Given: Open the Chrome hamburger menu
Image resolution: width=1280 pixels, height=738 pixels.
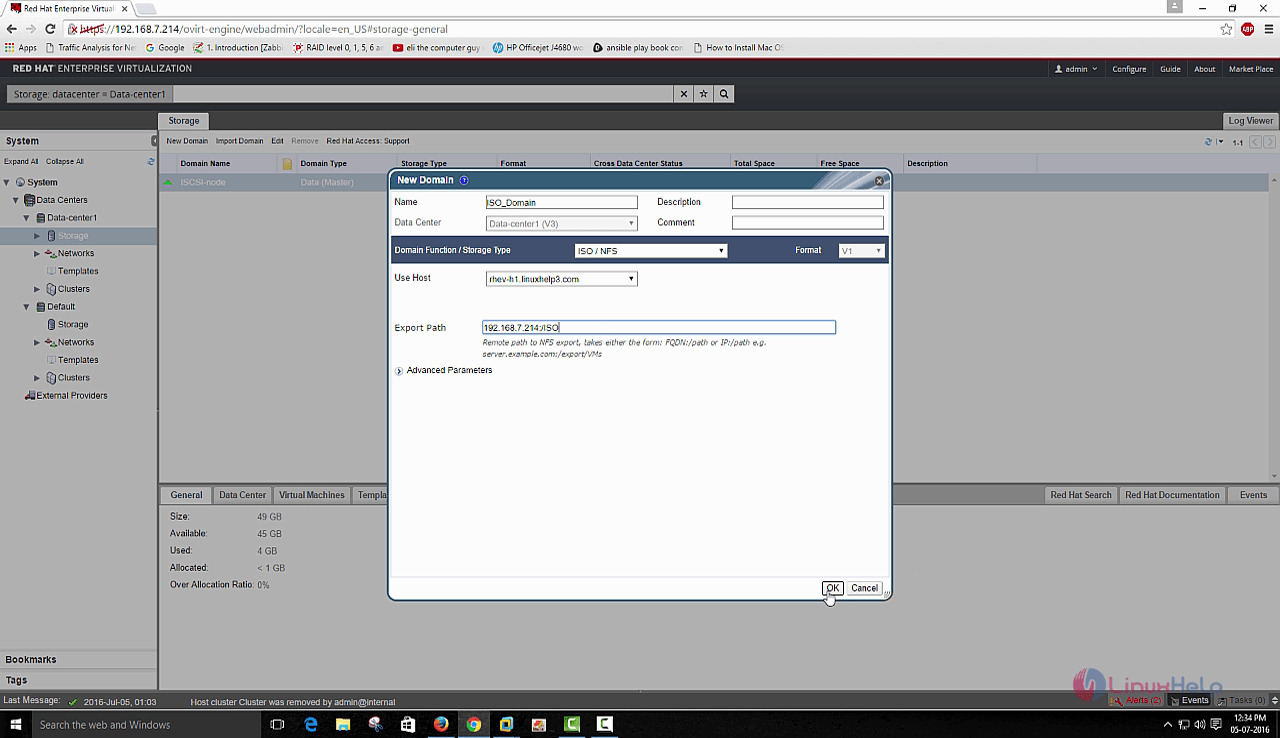Looking at the screenshot, I should 1267,29.
